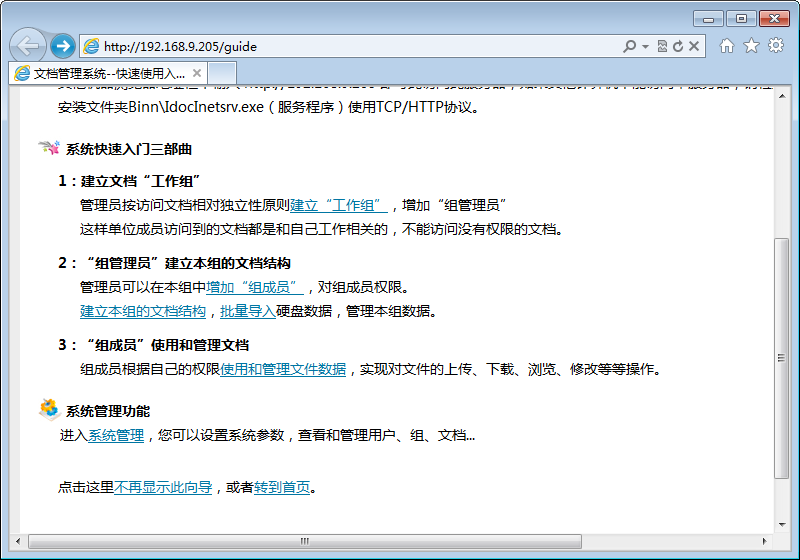800x560 pixels.
Task: Toggle the compatibility view icon
Action: click(662, 46)
